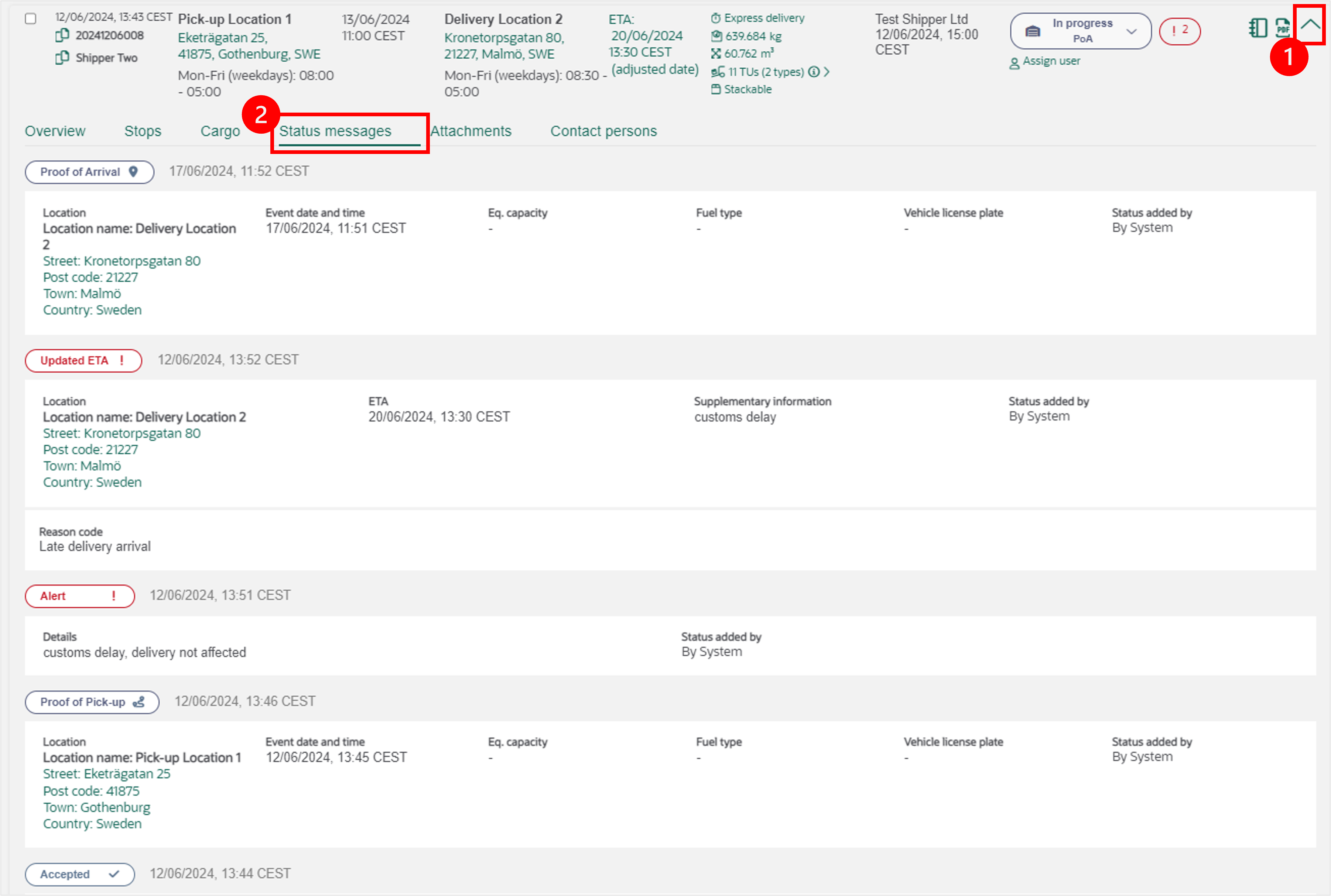Screen dimensions: 1331x896
Task: Click the Pick-up Location 1 heading
Action: point(235,20)
